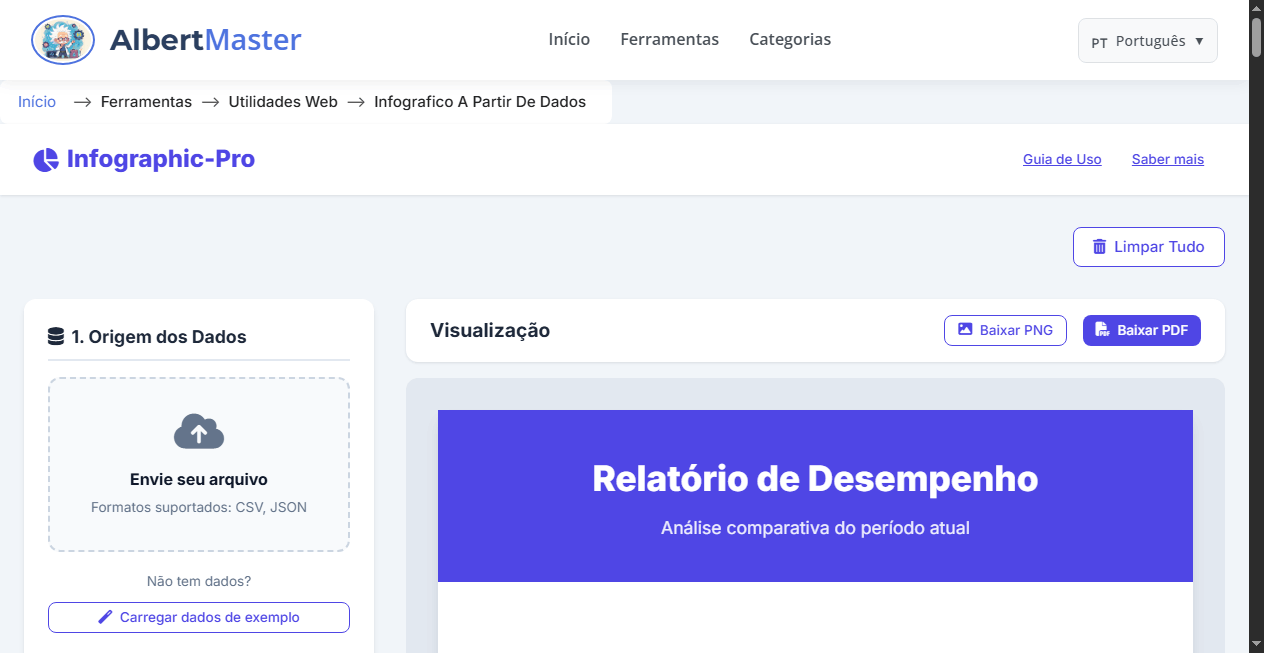This screenshot has width=1264, height=653.
Task: Click the database icon beside Origem dos Dados
Action: 55,336
